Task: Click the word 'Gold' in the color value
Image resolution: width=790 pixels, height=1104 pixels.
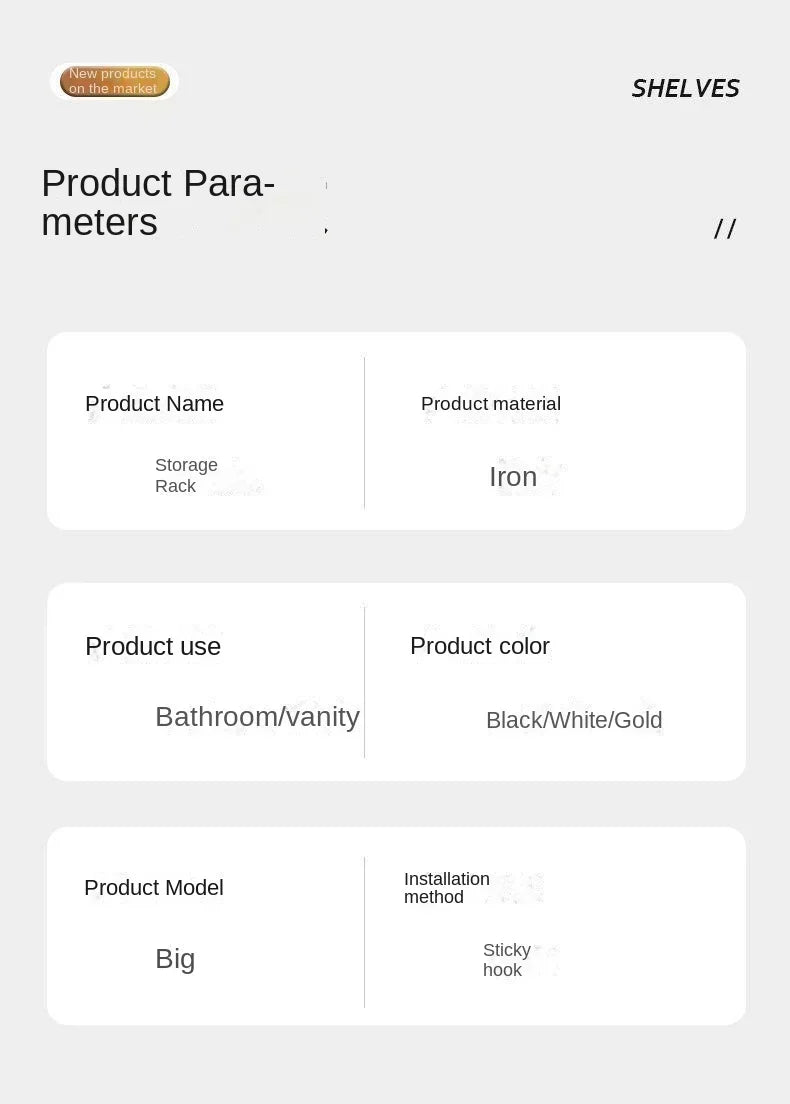Action: 638,720
